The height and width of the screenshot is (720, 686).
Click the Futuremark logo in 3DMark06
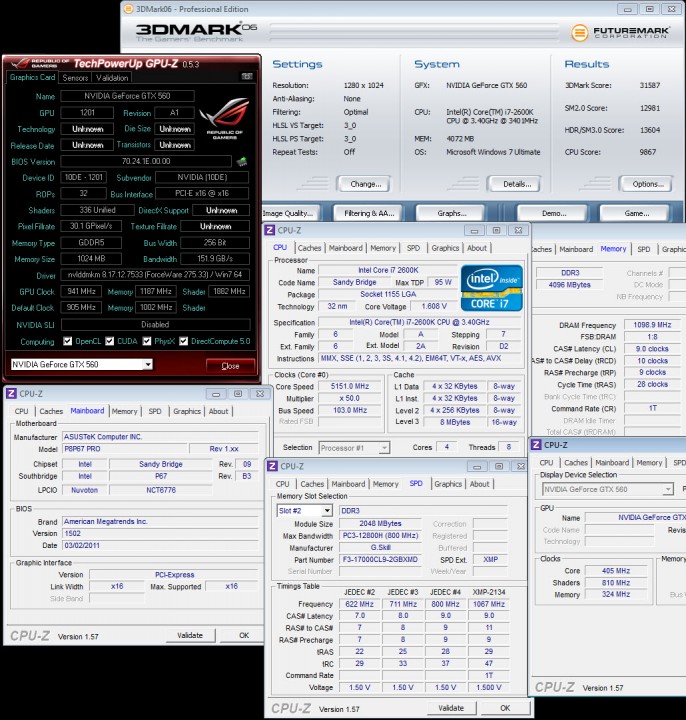(x=620, y=33)
